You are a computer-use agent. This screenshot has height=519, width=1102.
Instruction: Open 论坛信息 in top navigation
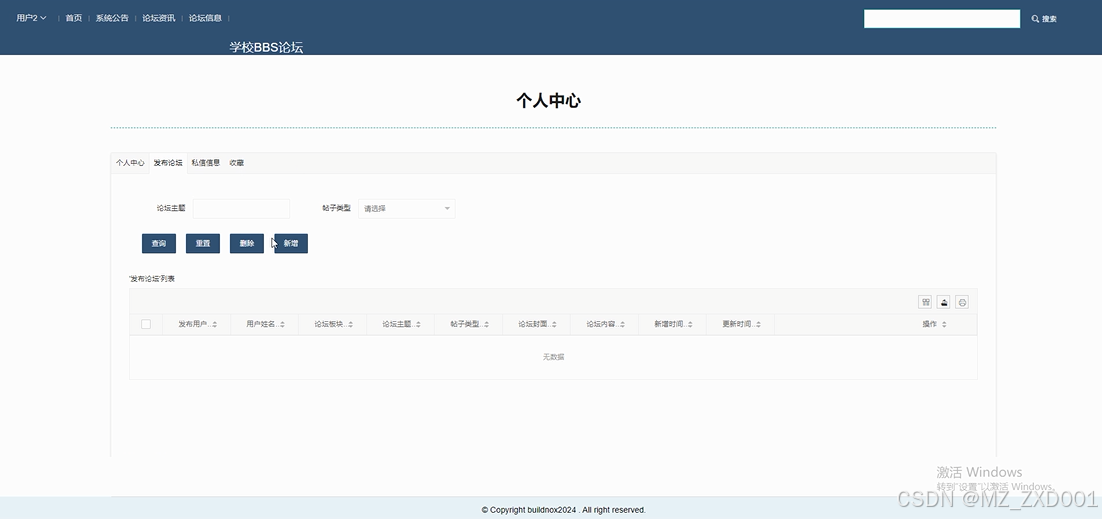point(205,18)
